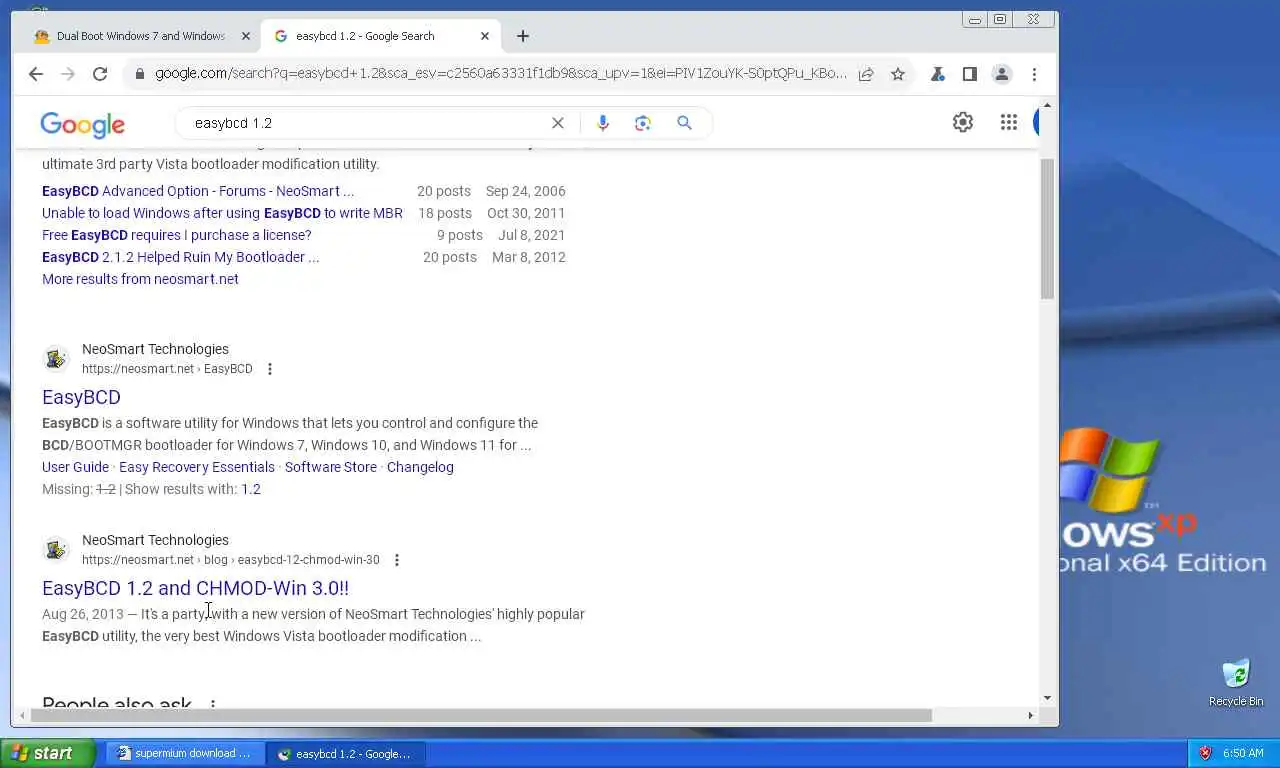Click the '18 posts' text
1280x768 pixels.
[445, 213]
